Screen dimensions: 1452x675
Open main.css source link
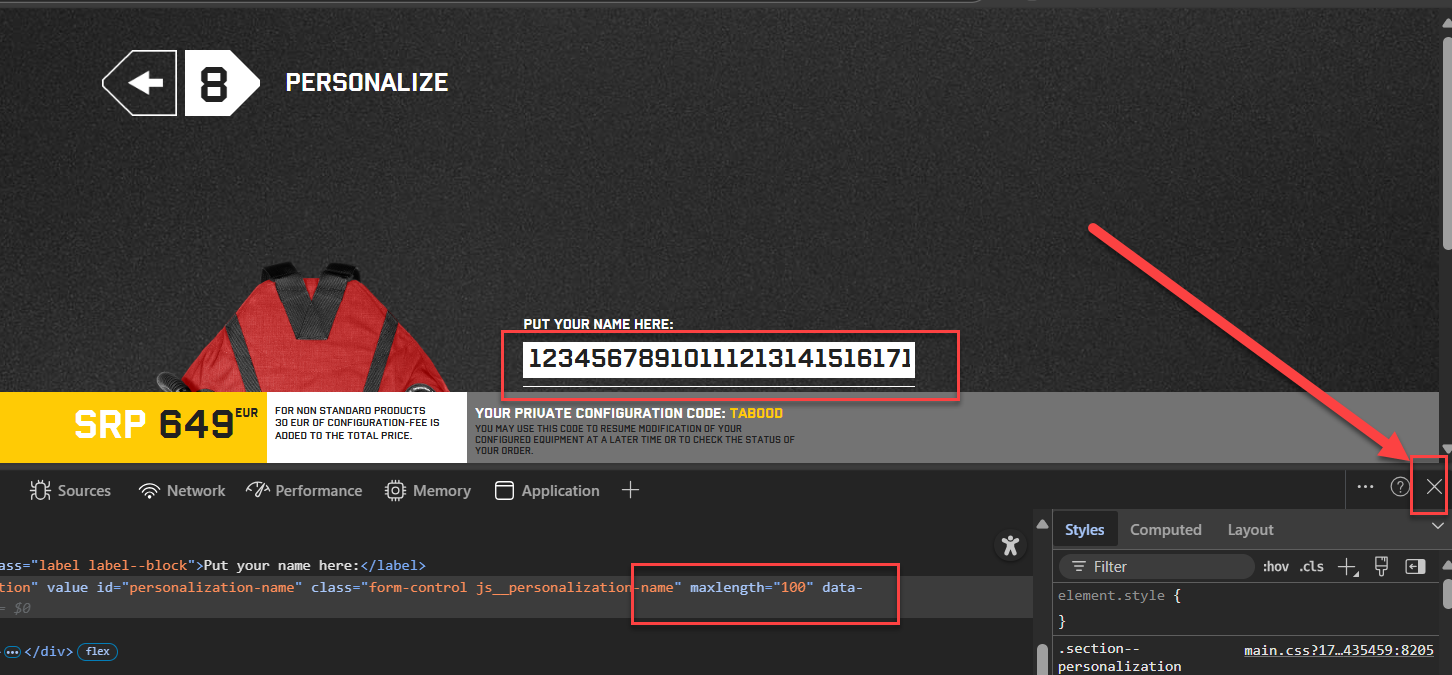click(x=1339, y=650)
